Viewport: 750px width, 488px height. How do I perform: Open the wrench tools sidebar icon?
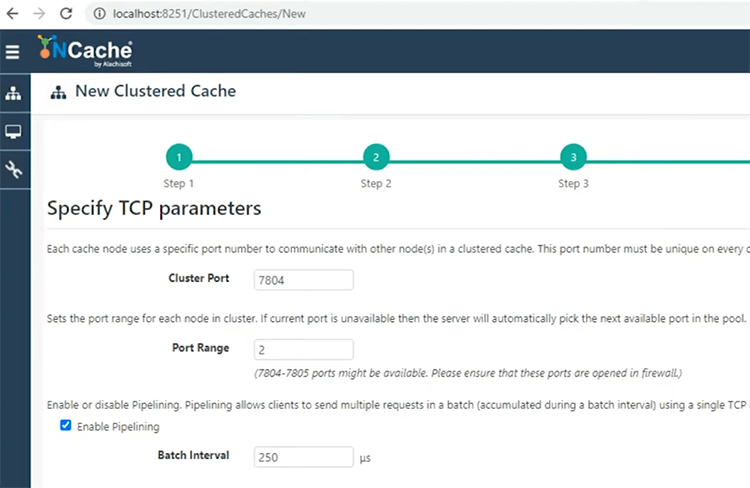(x=13, y=170)
